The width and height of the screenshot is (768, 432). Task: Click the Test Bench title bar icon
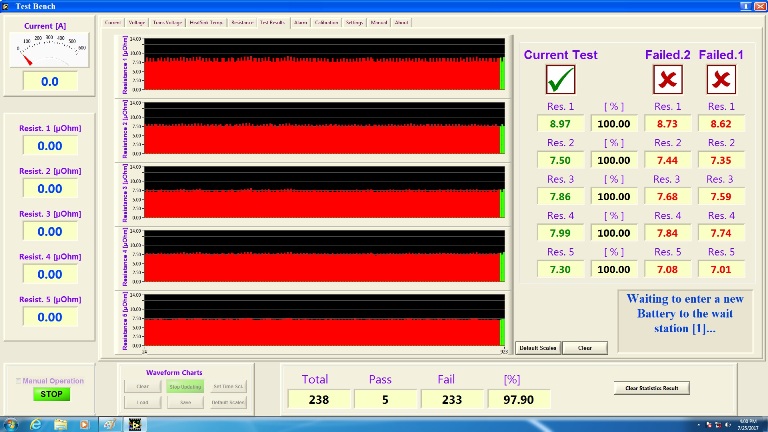[6, 6]
